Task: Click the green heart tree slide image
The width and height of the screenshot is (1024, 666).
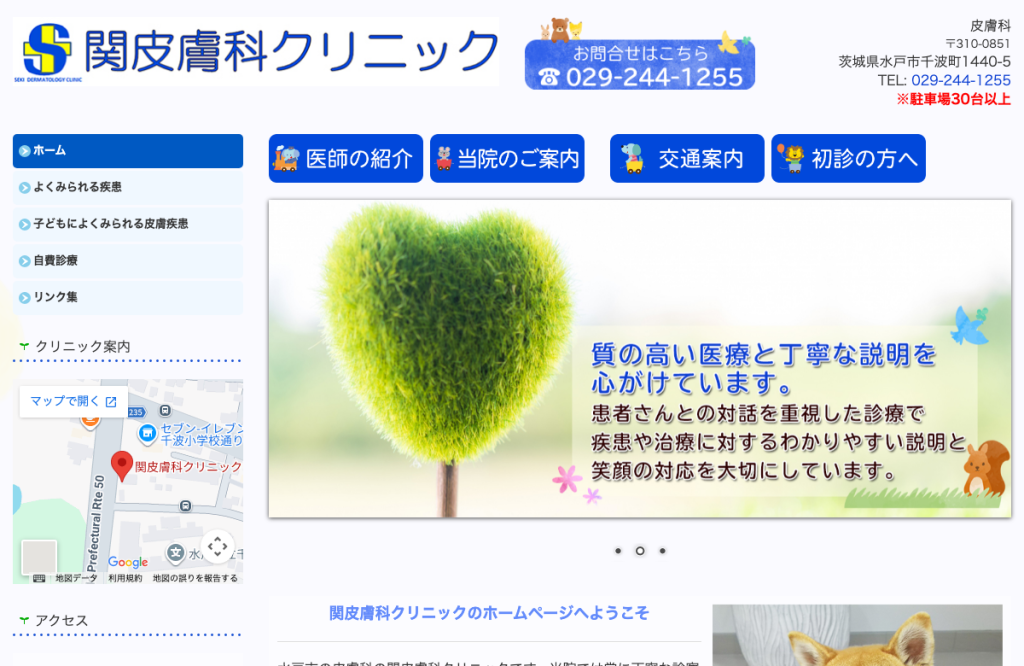Action: tap(640, 359)
